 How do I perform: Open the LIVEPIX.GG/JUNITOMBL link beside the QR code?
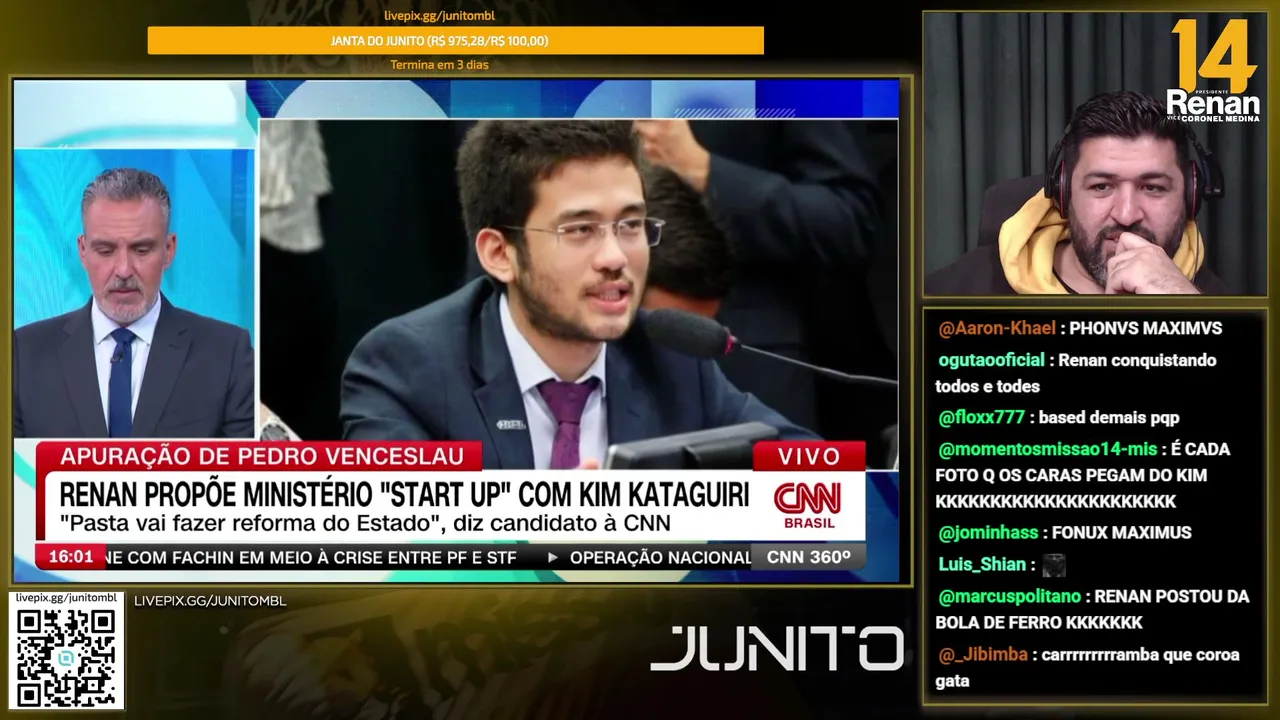210,601
